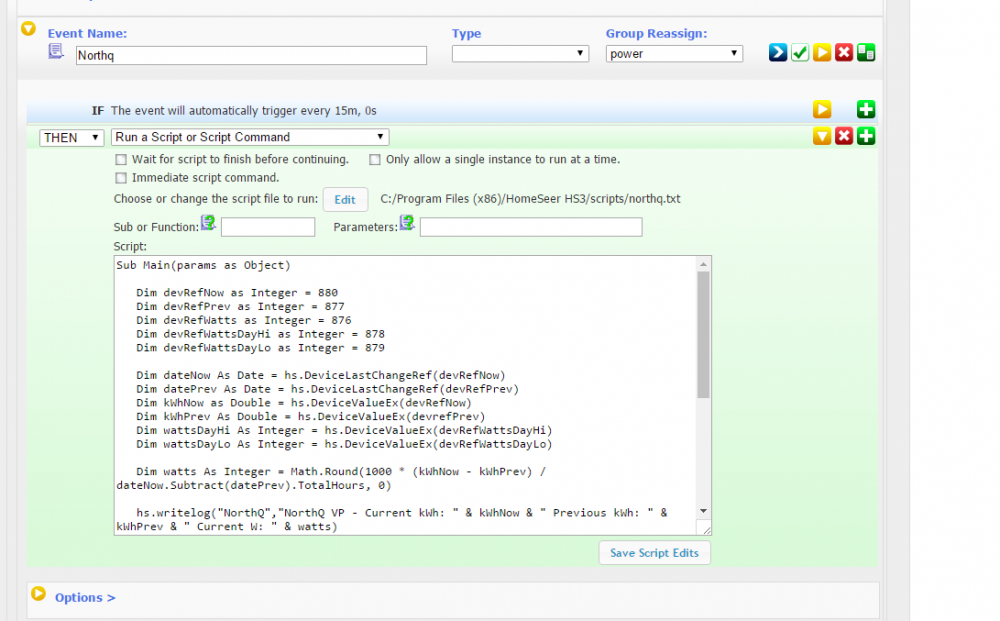Delete the Northq event using the header red X
The width and height of the screenshot is (1000, 621).
(844, 53)
